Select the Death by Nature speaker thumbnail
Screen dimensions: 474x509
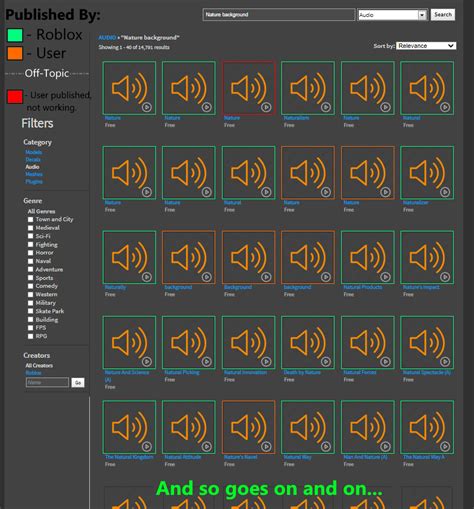(x=308, y=342)
